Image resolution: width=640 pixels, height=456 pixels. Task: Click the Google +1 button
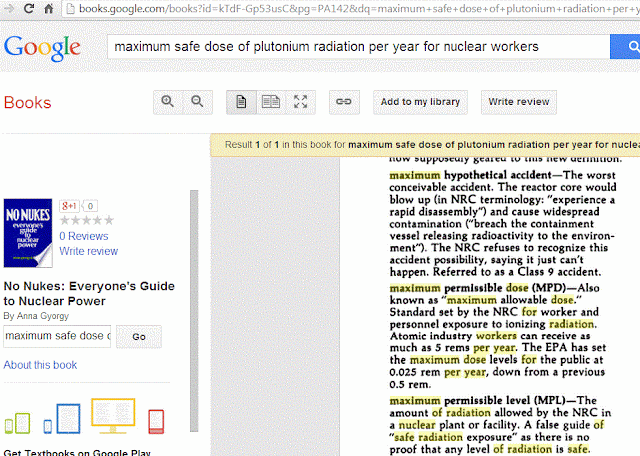pos(69,206)
